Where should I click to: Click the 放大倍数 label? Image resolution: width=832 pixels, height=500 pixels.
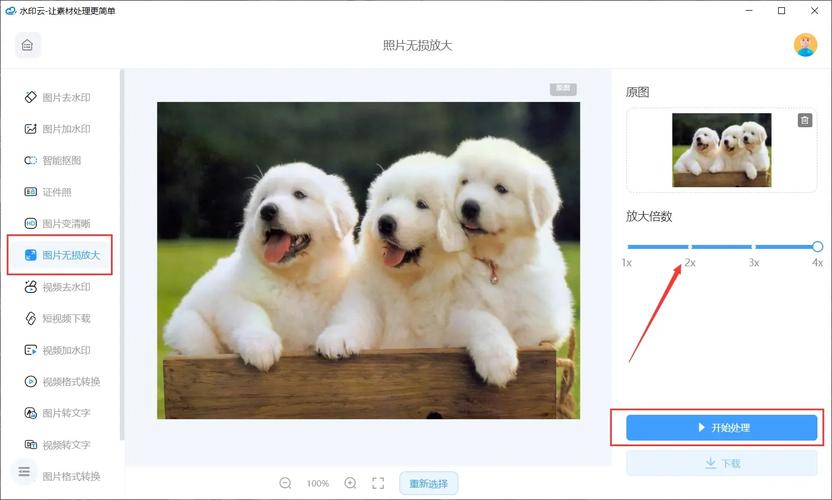point(649,217)
